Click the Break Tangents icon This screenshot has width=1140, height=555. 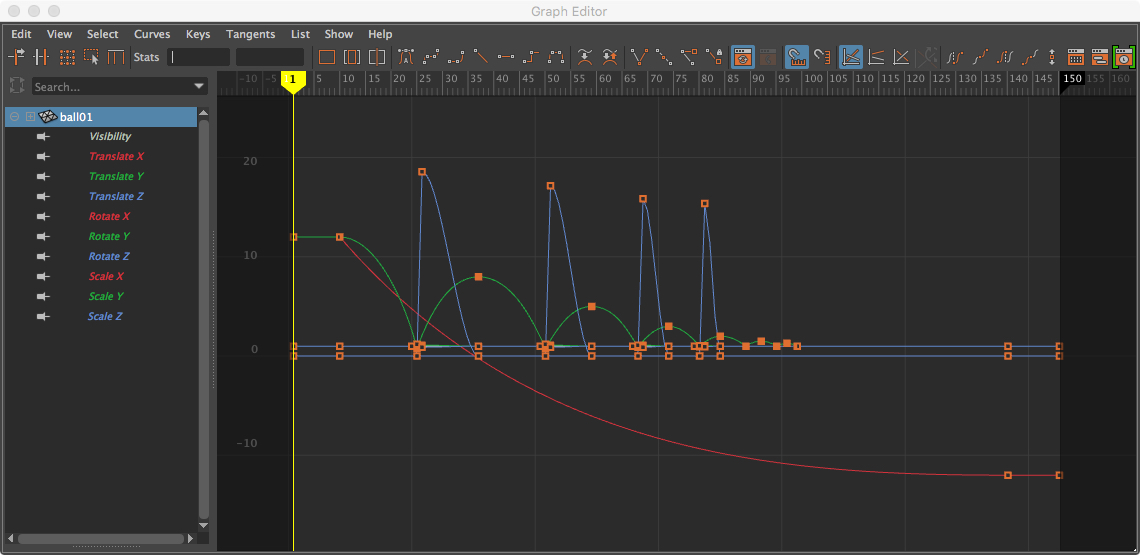coord(639,57)
